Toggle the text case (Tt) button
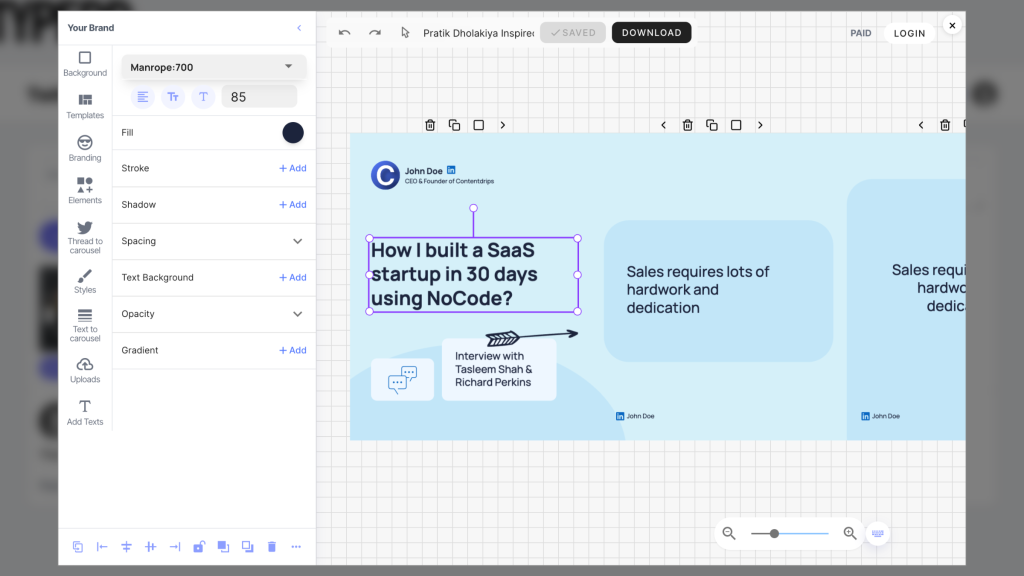 coord(173,97)
